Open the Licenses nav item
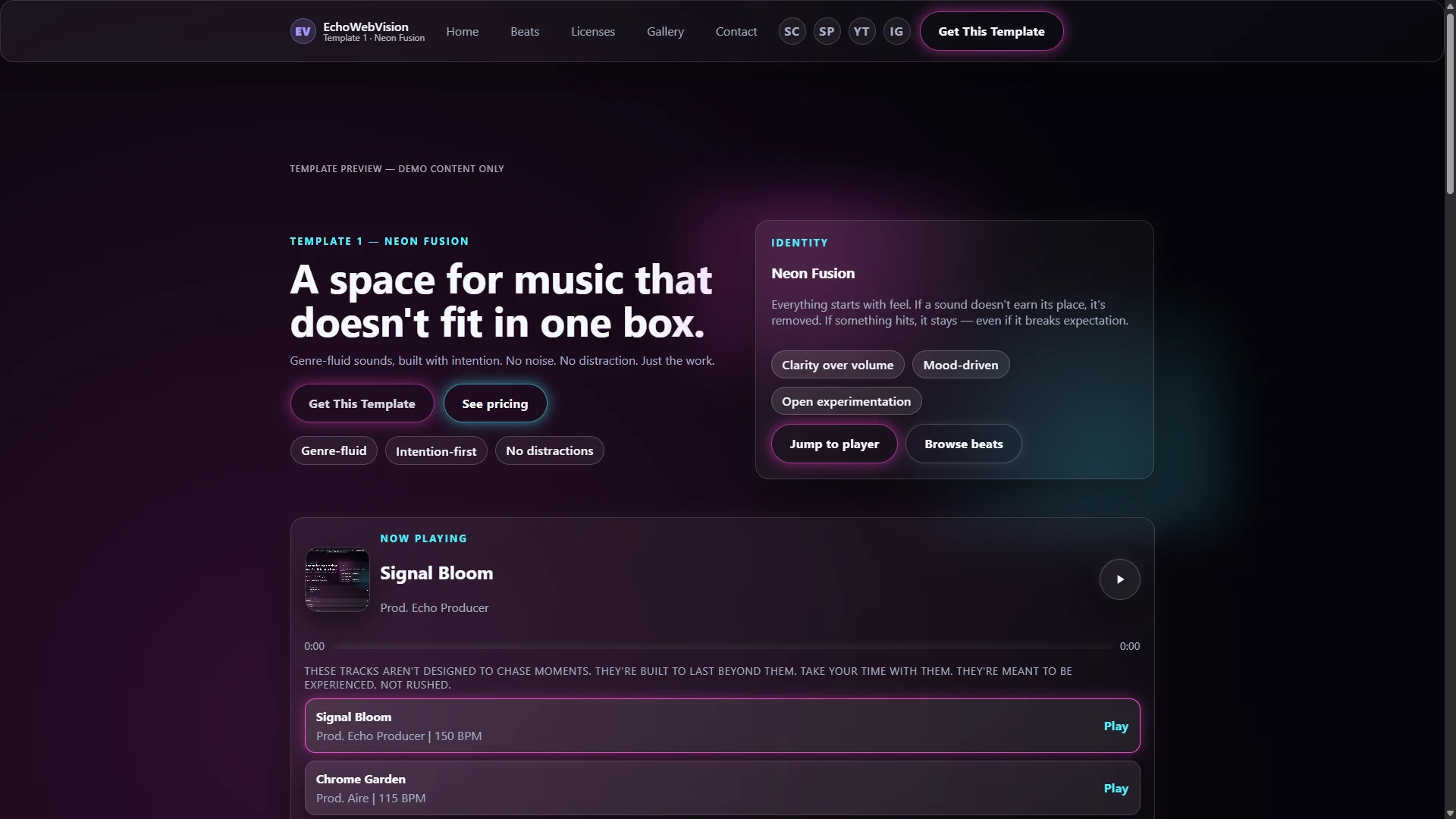The height and width of the screenshot is (819, 1456). click(593, 32)
